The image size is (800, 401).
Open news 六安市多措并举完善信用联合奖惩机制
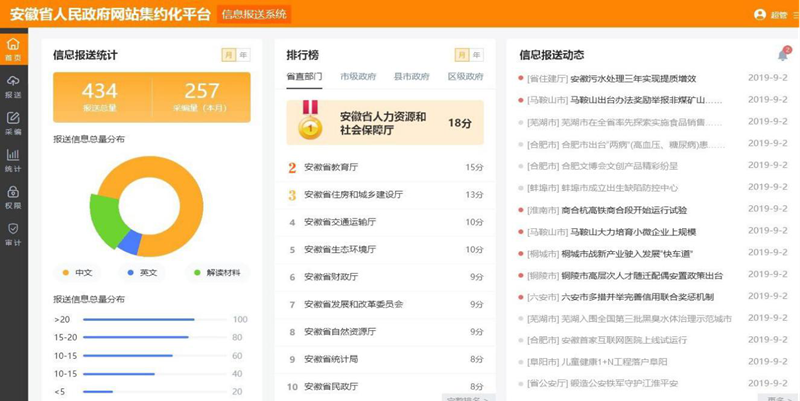(637, 297)
